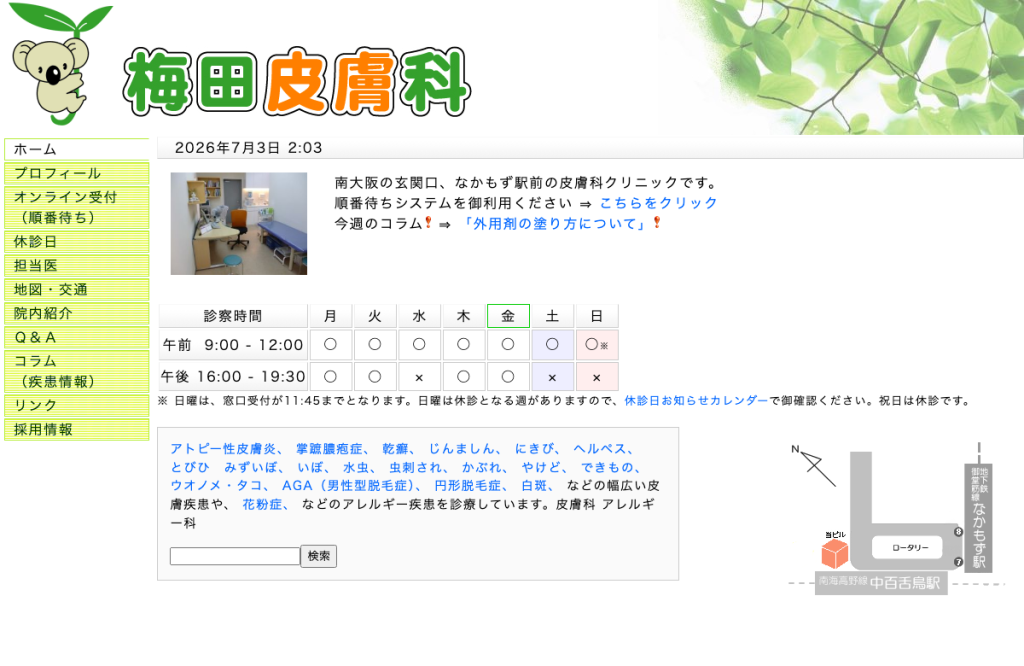The image size is (1024, 666).
Task: Open the 外用剤の塗り方について column link
Action: 554,224
